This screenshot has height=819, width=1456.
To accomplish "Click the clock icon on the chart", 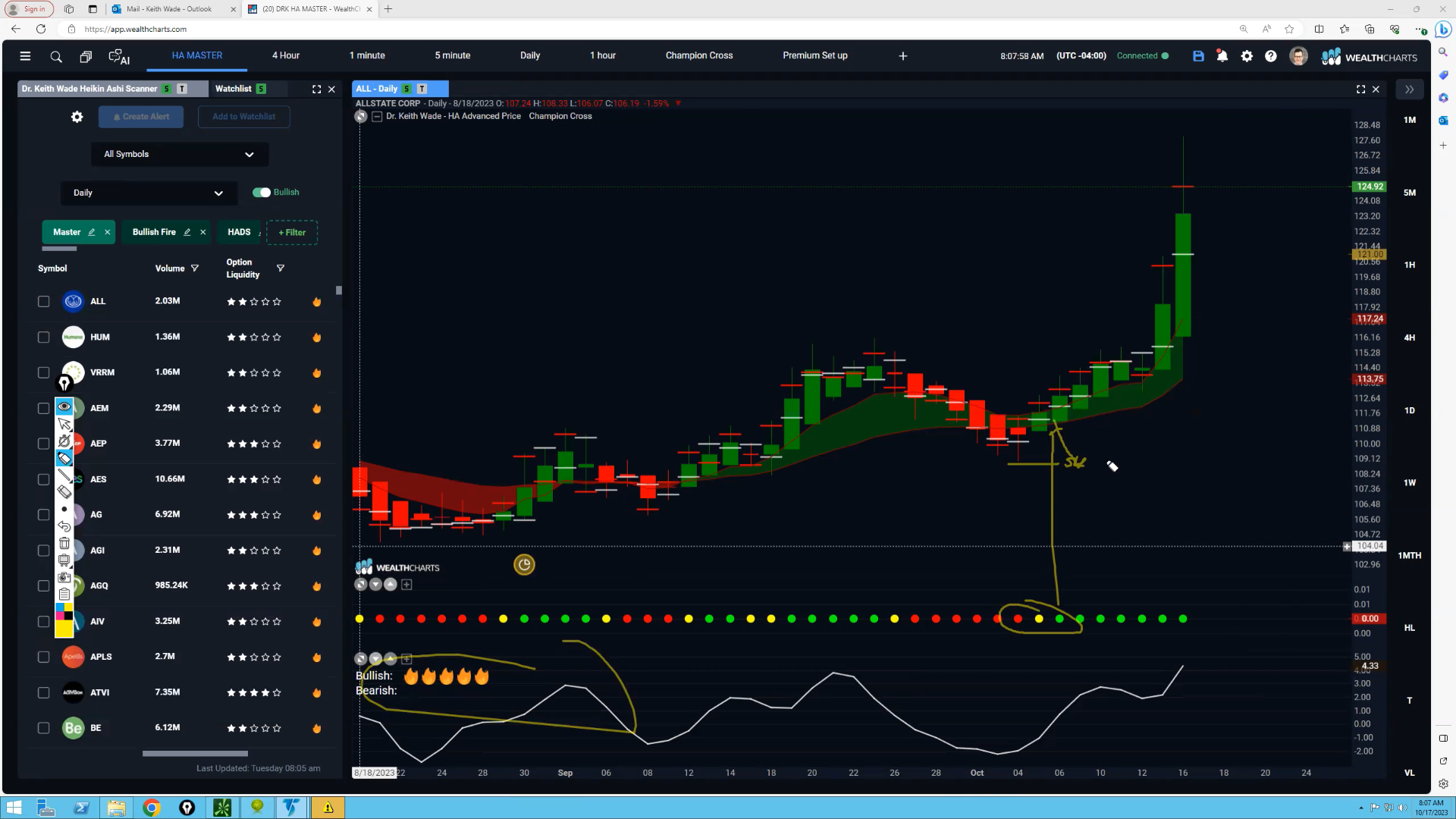I will [x=524, y=565].
